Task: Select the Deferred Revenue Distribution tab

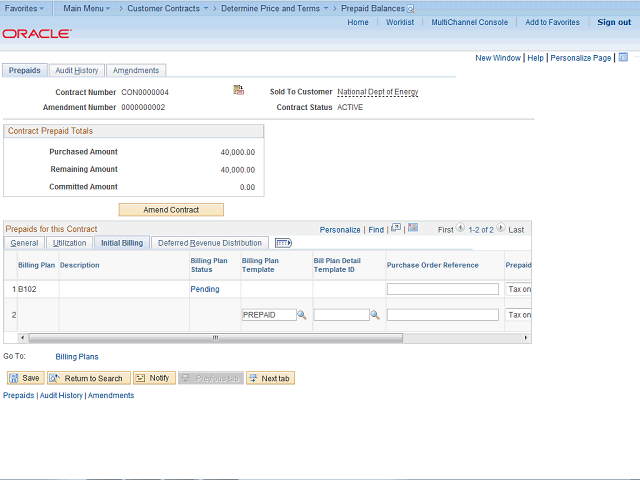Action: coord(210,243)
